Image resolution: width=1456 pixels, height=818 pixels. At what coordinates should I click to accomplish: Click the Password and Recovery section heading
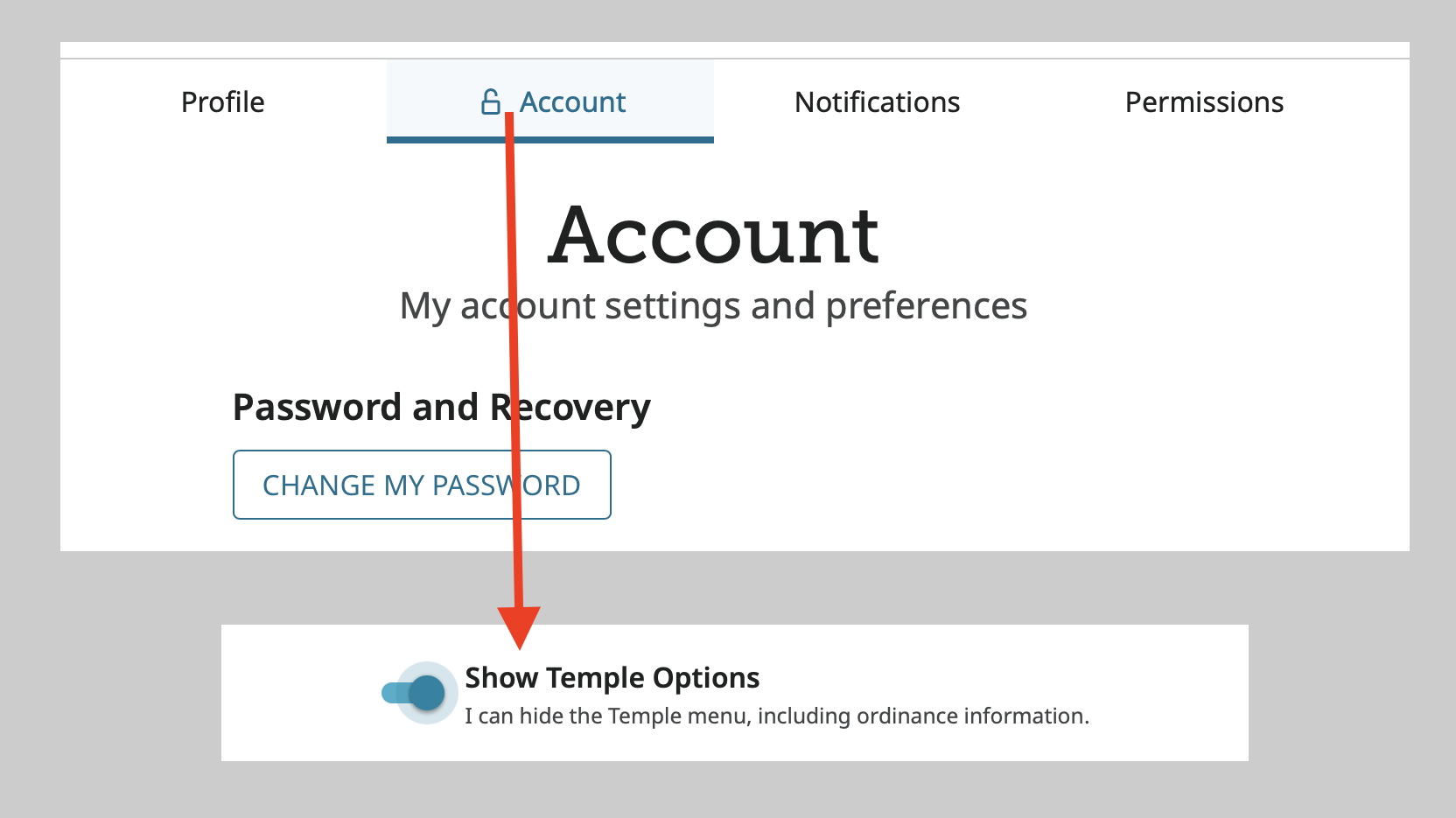(442, 408)
